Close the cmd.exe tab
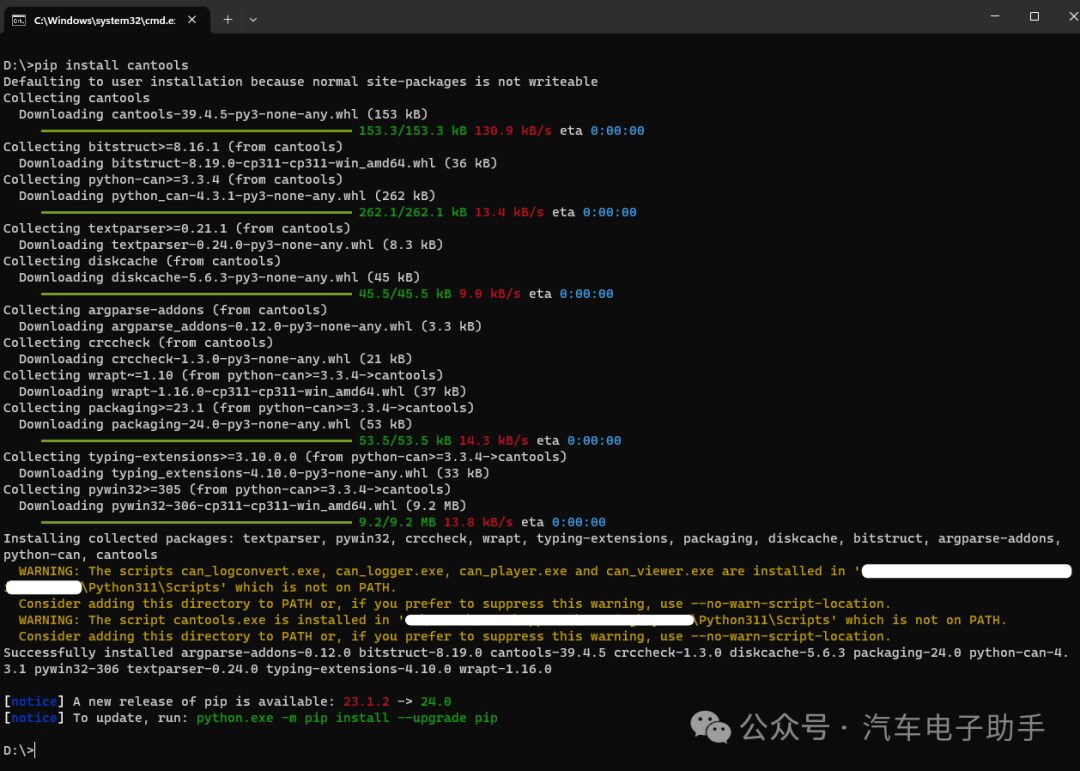This screenshot has width=1080, height=771. 192,20
